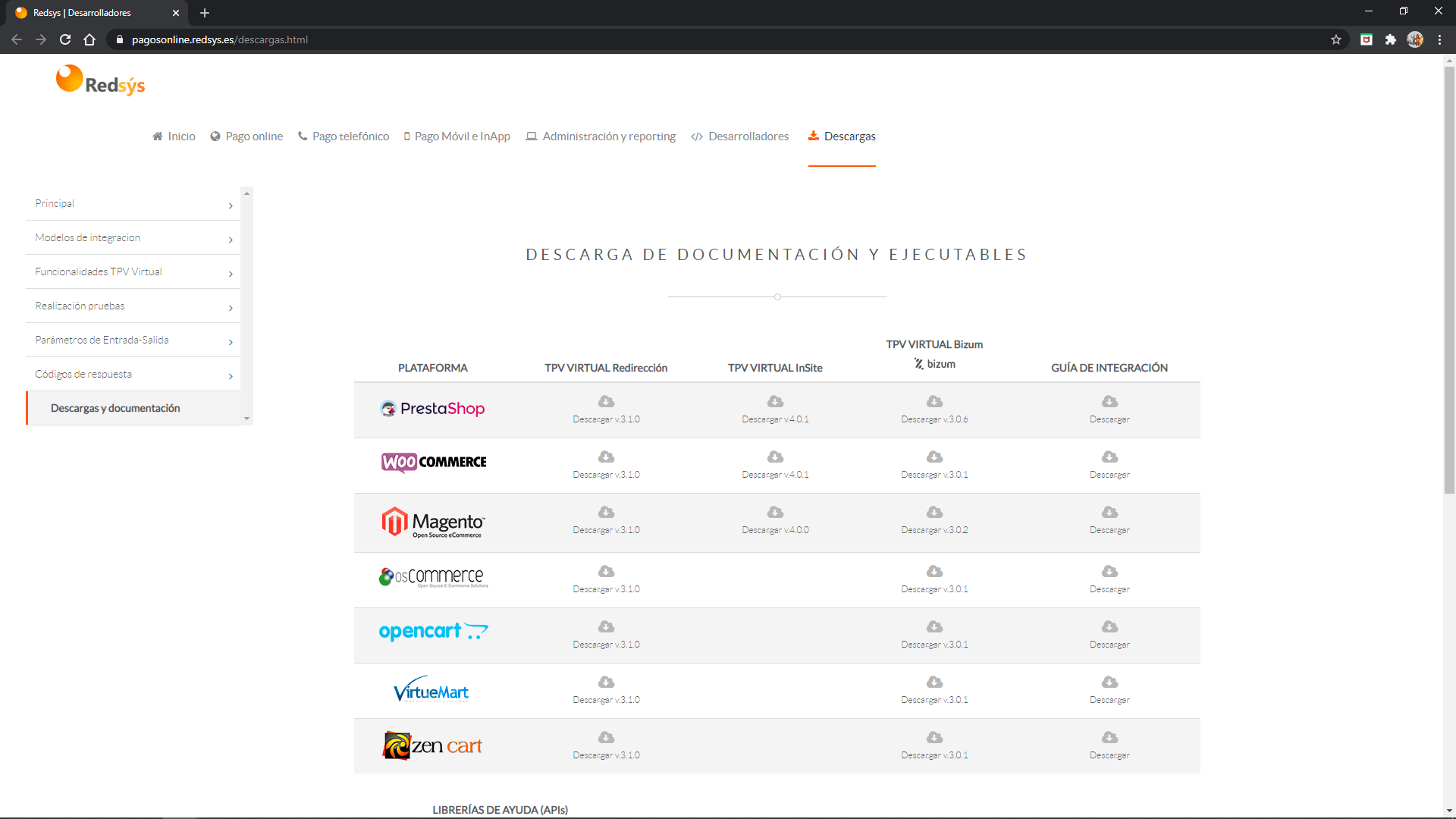
Task: Bookmark this page with the star icon
Action: 1335,39
